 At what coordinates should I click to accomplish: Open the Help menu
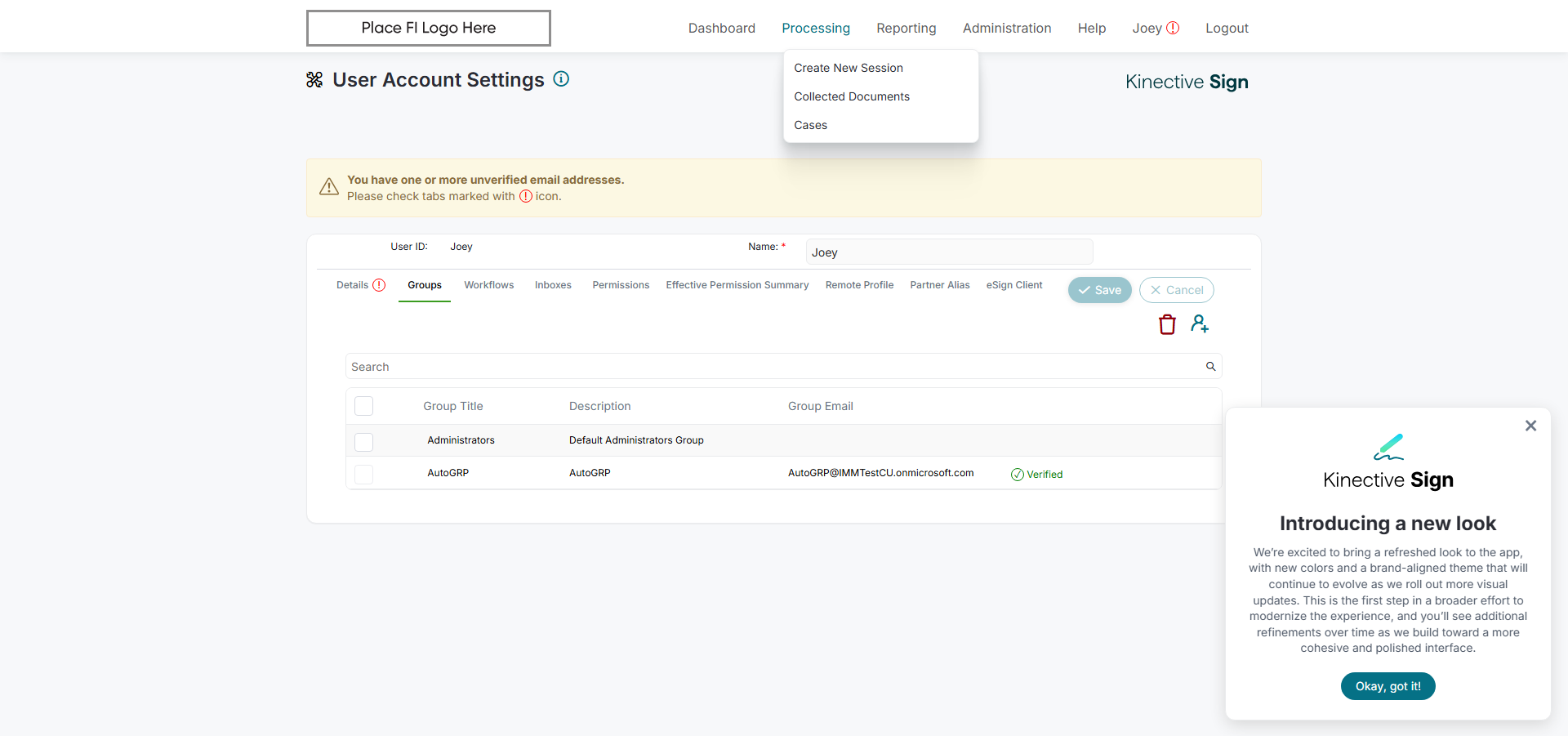[1092, 28]
